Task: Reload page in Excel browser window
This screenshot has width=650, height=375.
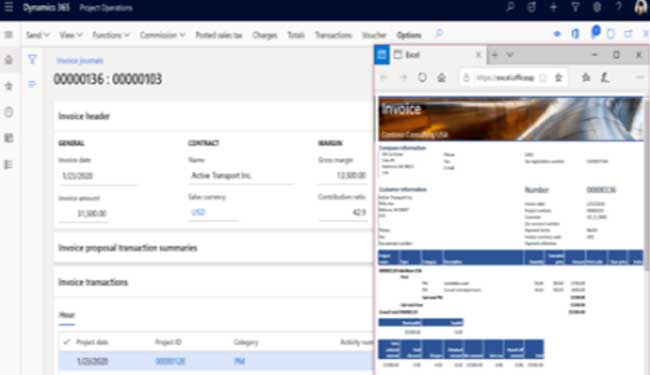Action: tap(422, 77)
